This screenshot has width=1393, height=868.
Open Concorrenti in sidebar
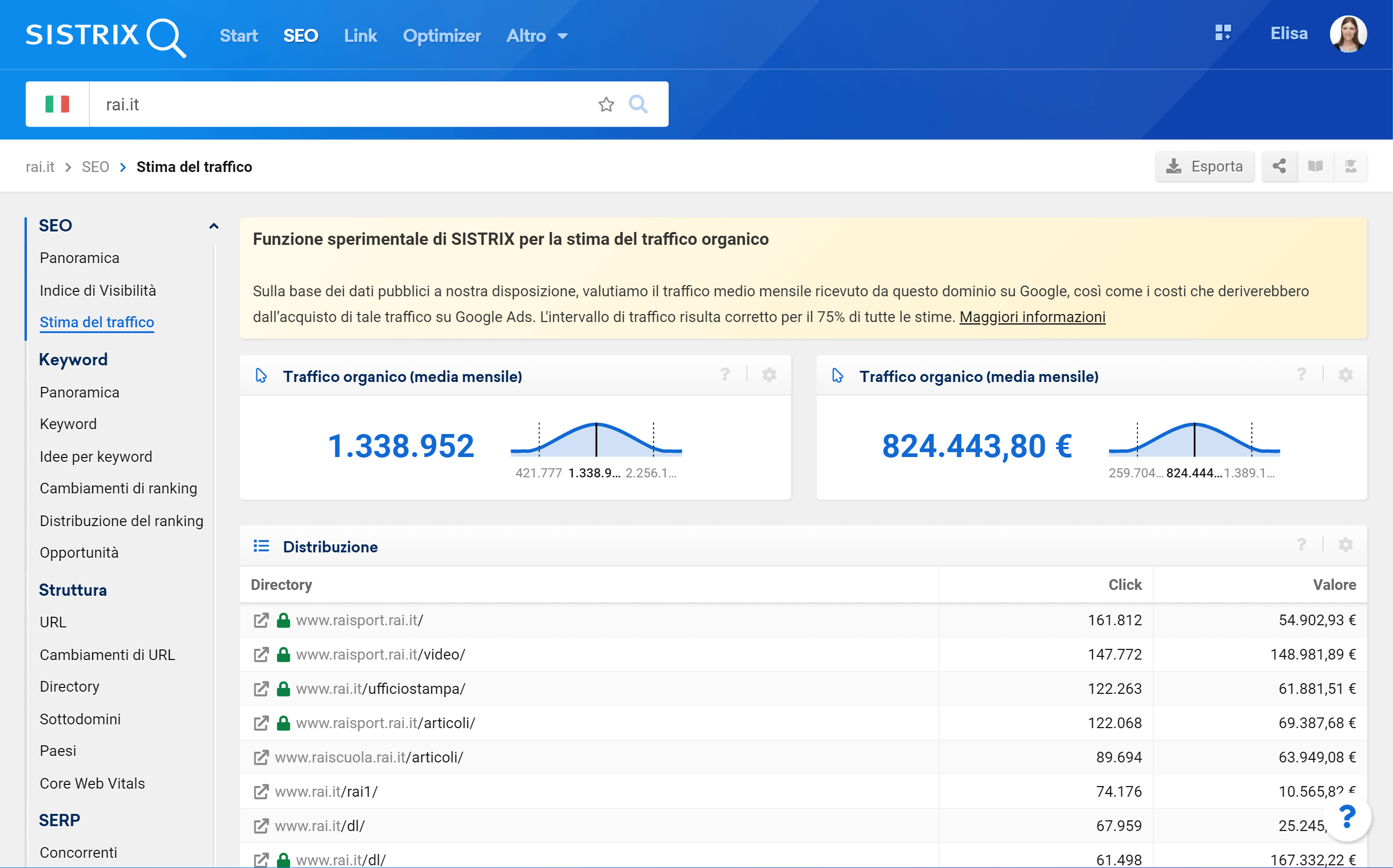78,852
